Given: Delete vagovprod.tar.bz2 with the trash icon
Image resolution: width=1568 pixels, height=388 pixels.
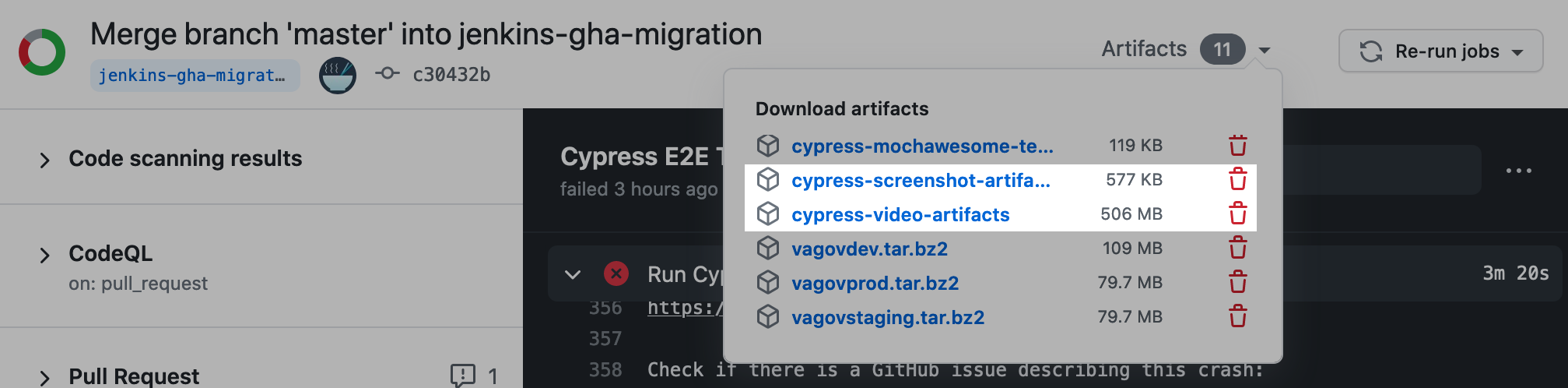Looking at the screenshot, I should click(x=1237, y=282).
